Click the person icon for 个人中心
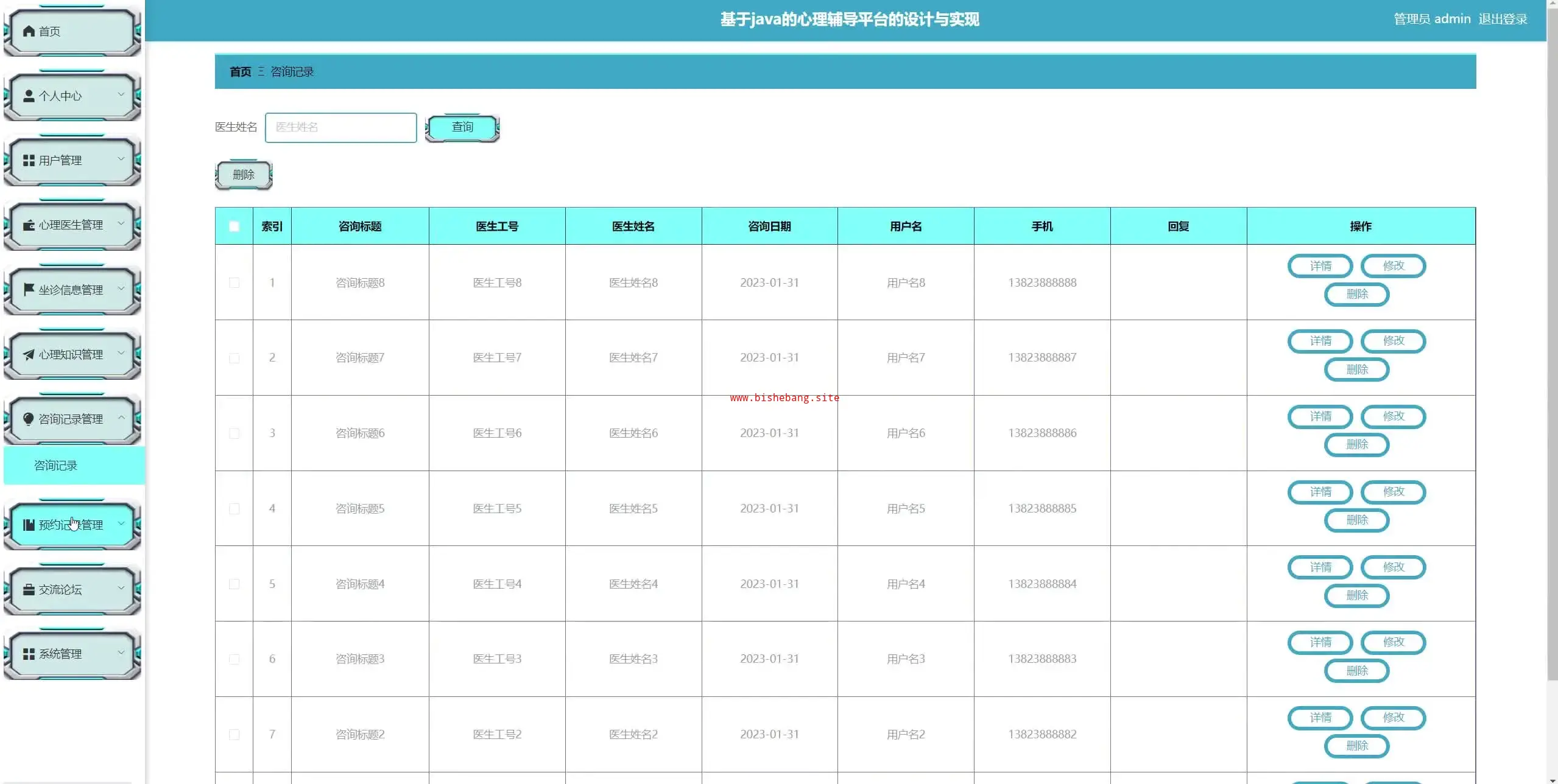Viewport: 1558px width, 784px height. (x=29, y=96)
